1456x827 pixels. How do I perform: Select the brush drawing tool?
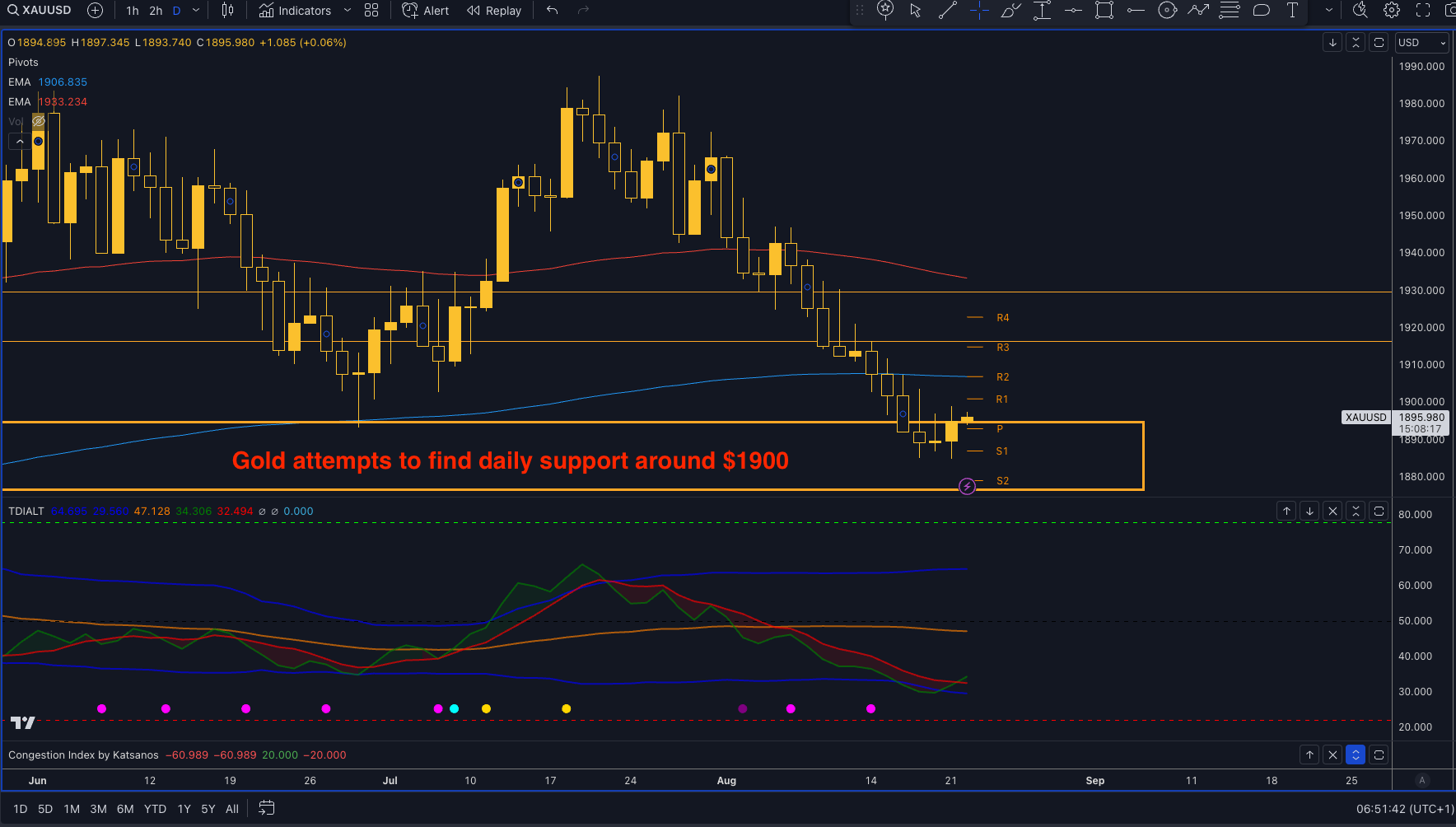[1010, 11]
